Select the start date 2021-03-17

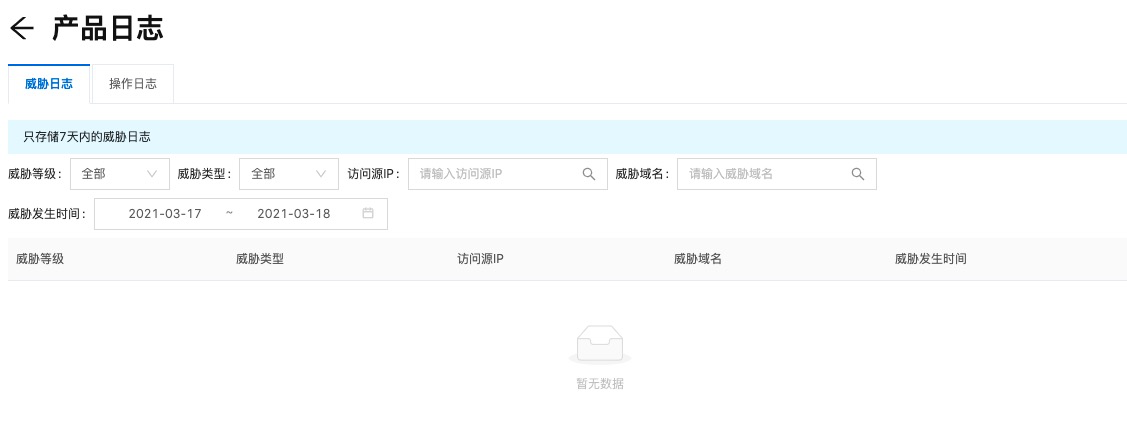click(x=165, y=213)
